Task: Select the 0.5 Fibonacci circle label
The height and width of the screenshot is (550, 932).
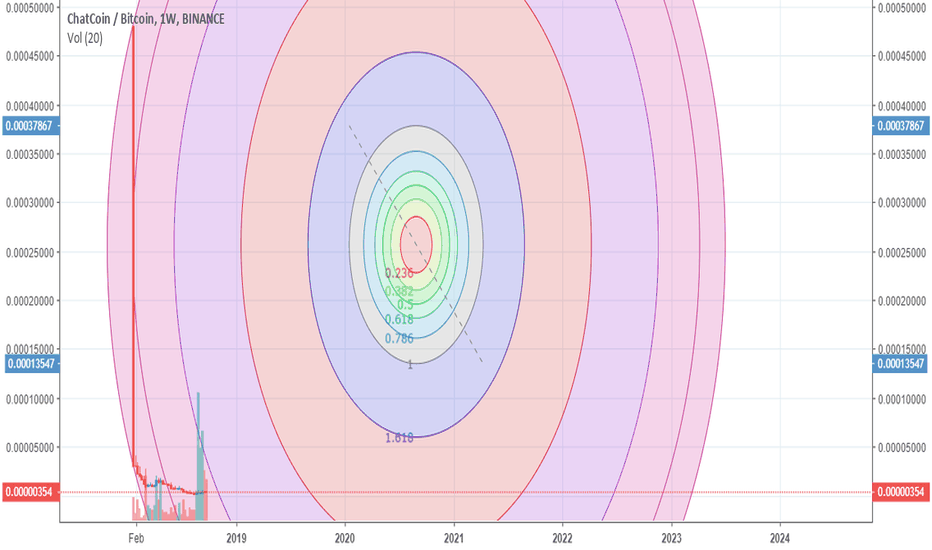Action: (405, 305)
